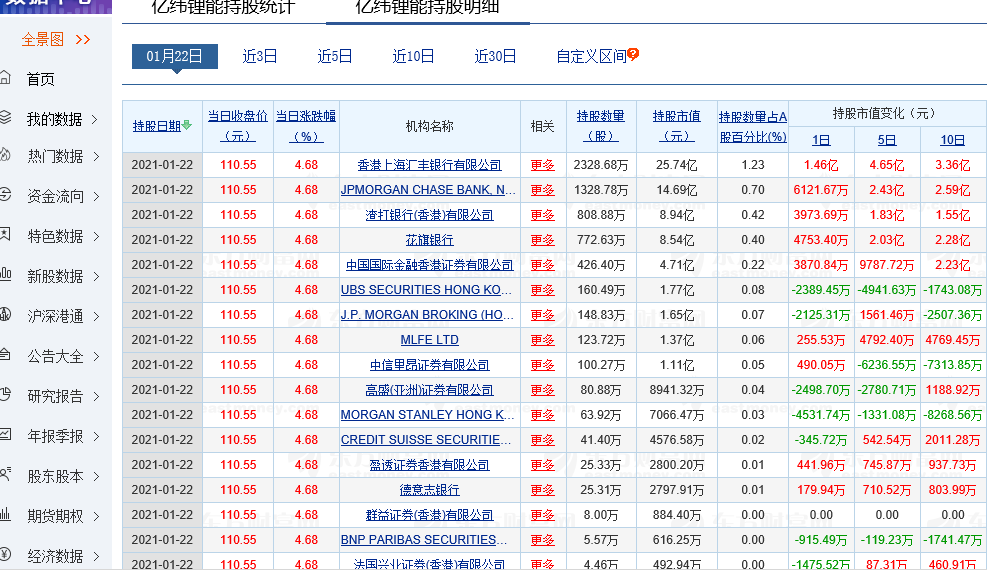
Task: Sort by 持股数量占A股百分比 header
Action: [x=753, y=126]
